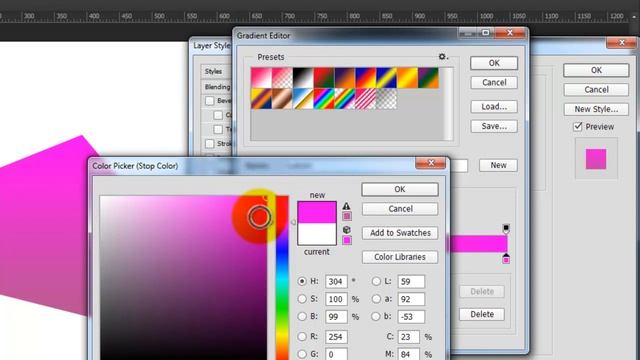
Task: Click the new color magenta swatch
Action: point(317,212)
